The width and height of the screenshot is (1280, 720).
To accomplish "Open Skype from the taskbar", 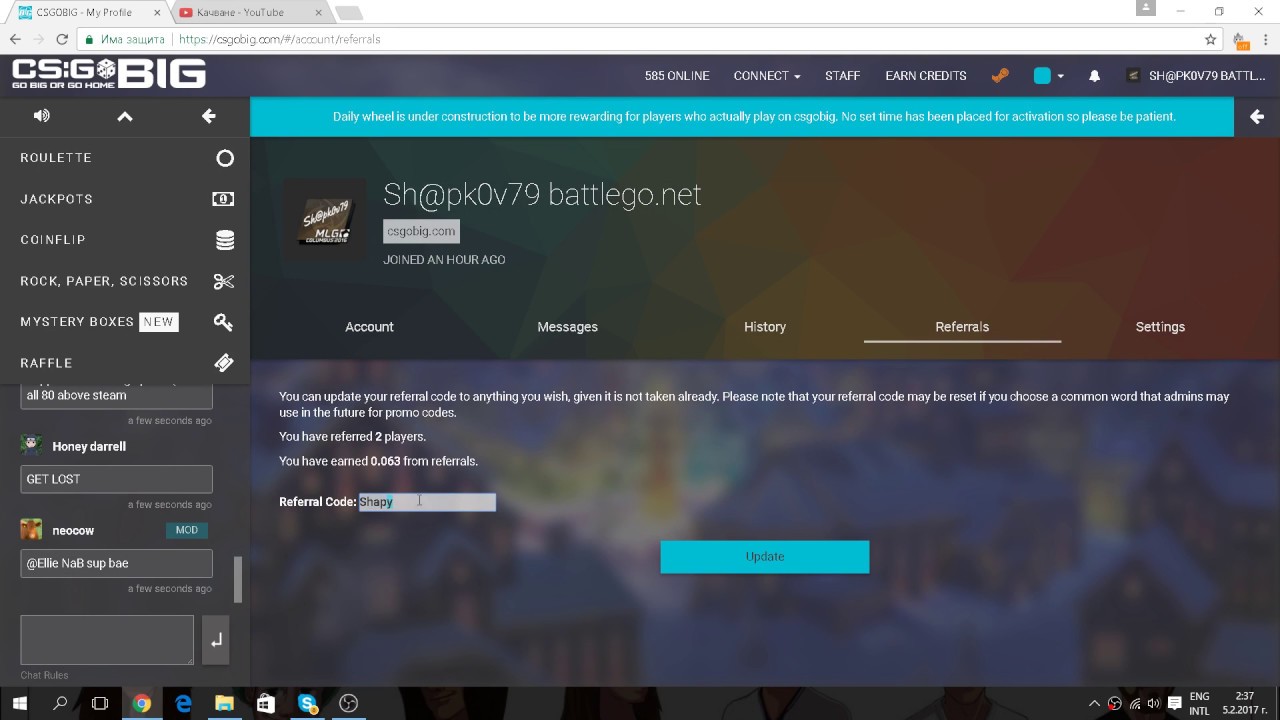I will [x=307, y=703].
